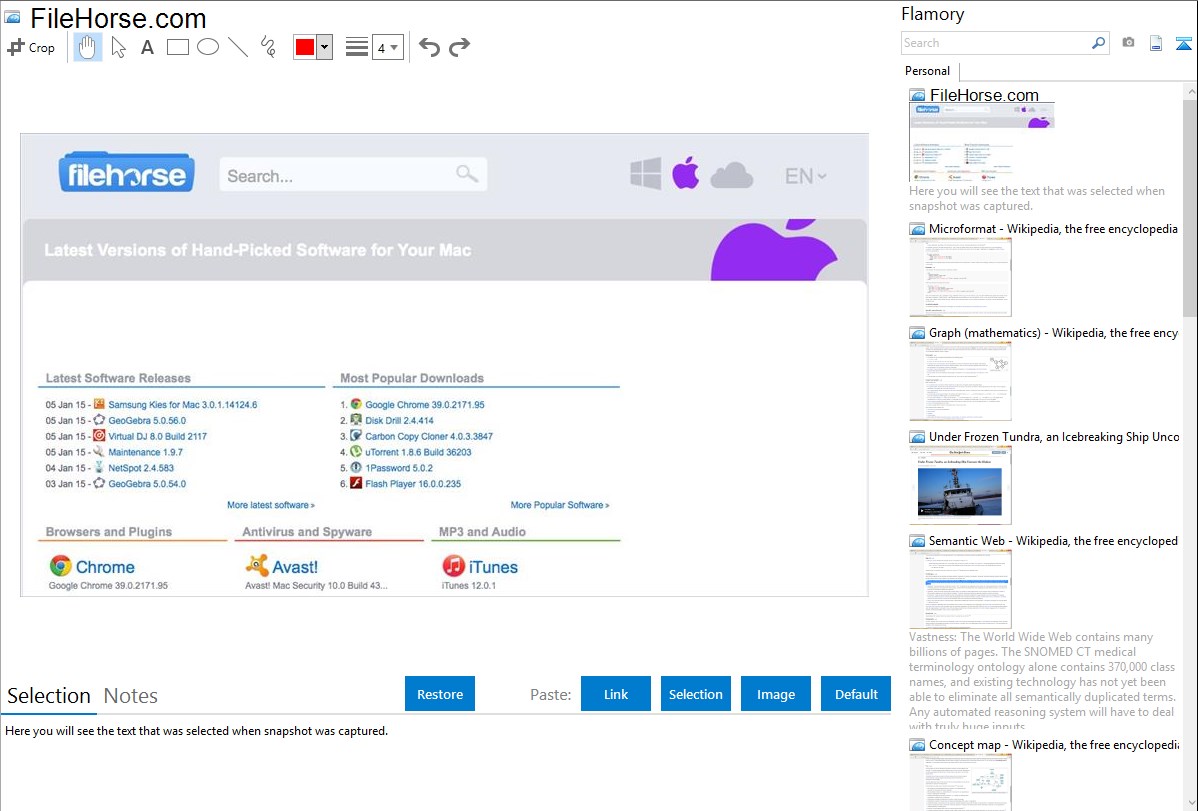Open the Selection tab
Viewport: 1198px width, 811px height.
(x=49, y=696)
